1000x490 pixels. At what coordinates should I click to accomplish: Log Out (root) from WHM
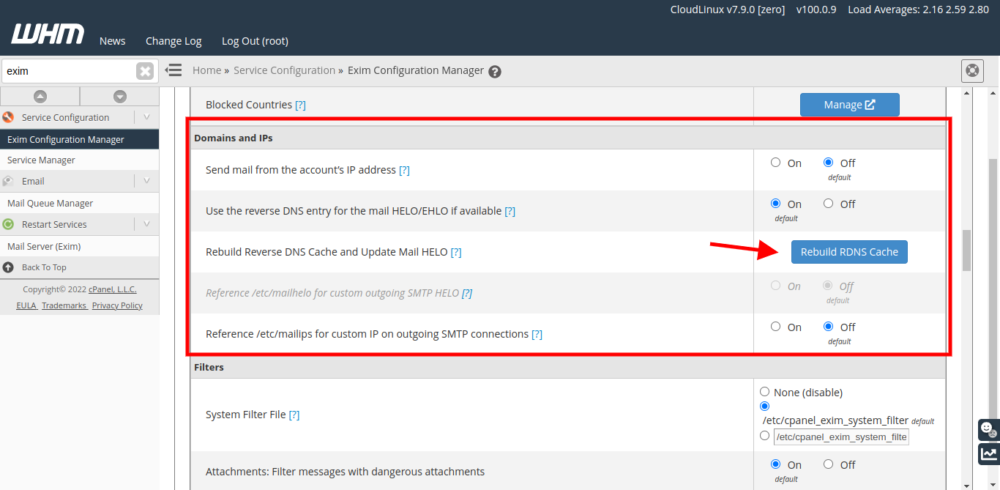(x=255, y=41)
